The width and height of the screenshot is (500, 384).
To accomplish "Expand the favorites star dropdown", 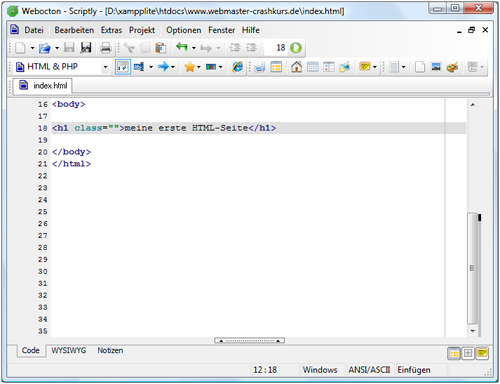I will (199, 67).
